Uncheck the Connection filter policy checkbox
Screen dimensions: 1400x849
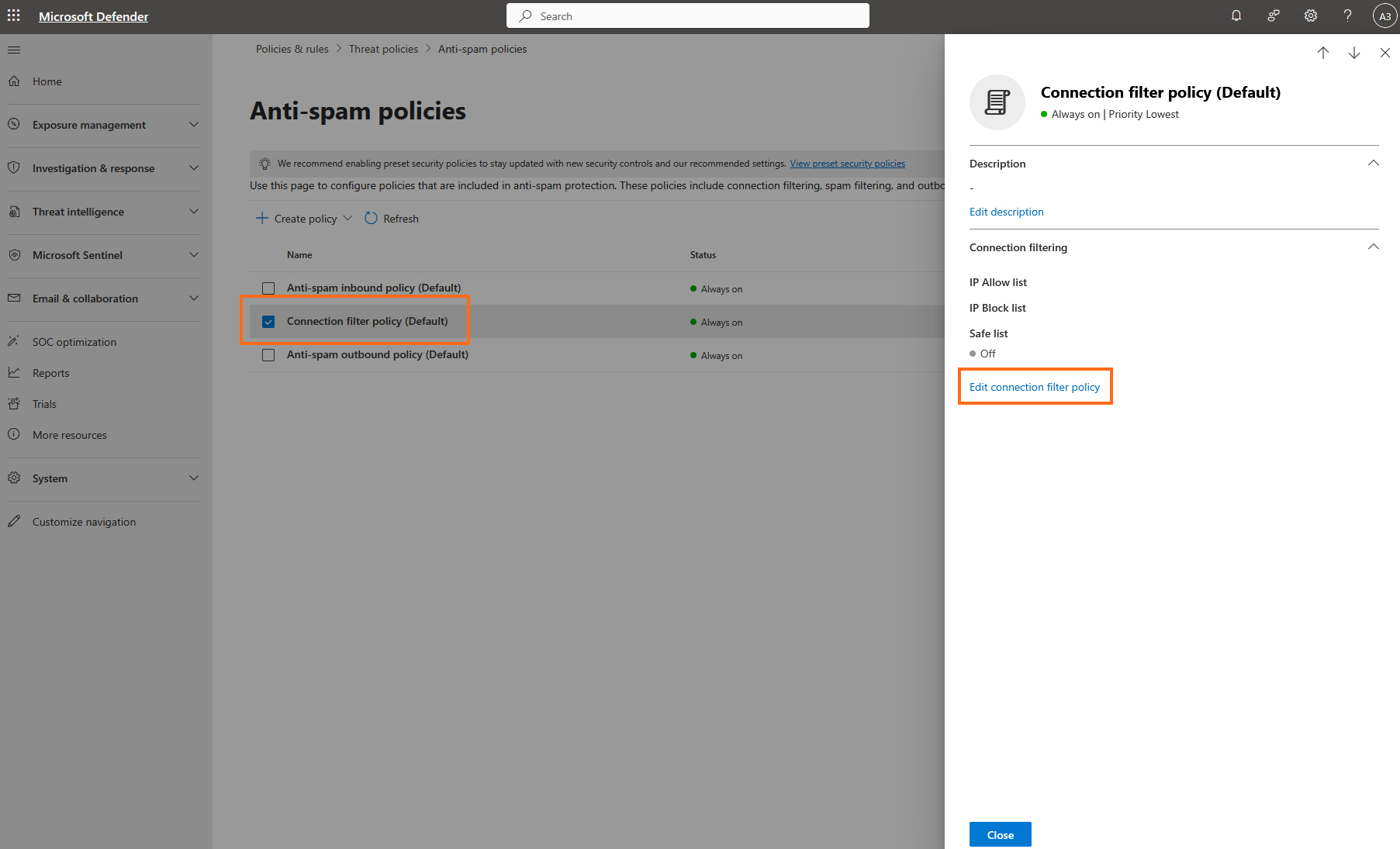(x=268, y=322)
